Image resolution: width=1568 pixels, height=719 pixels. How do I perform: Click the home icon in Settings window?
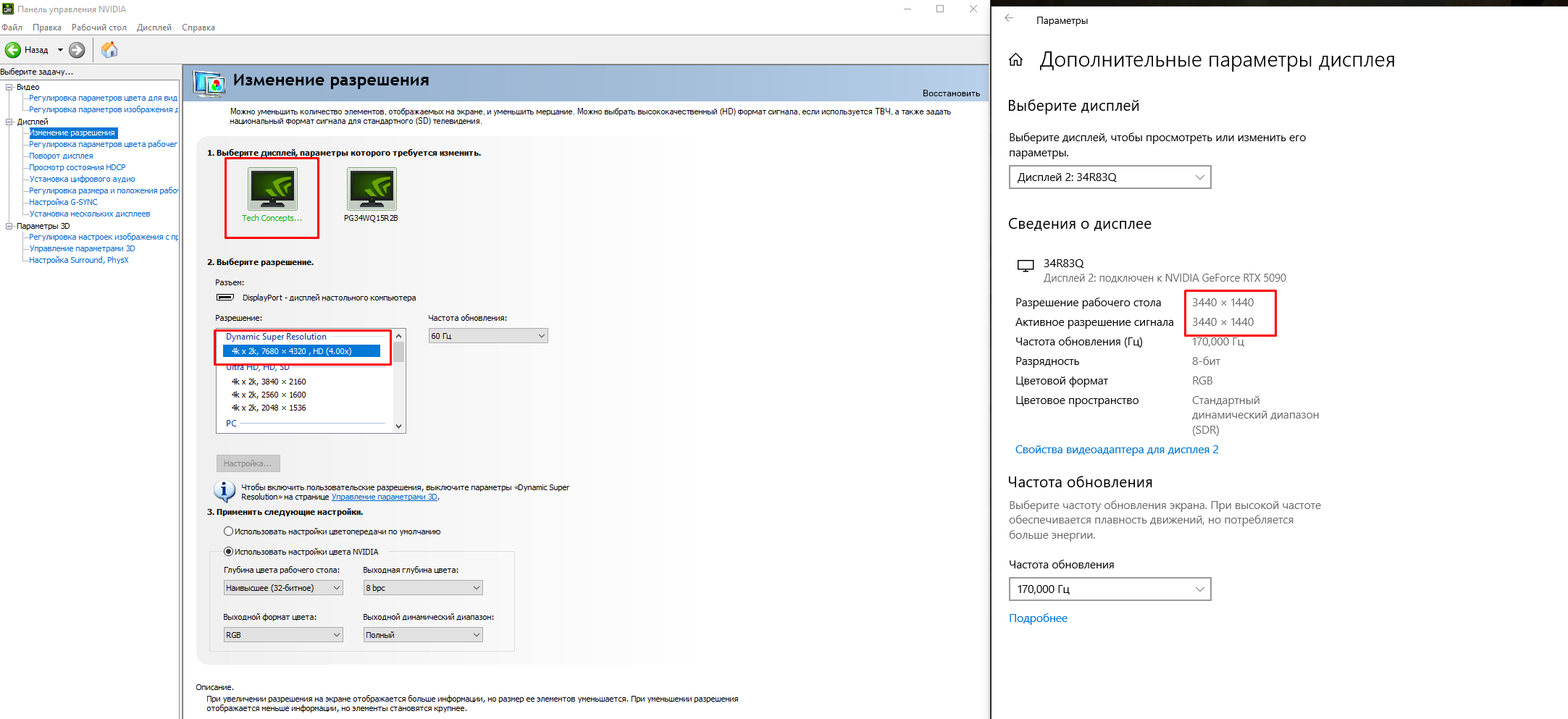tap(1016, 60)
